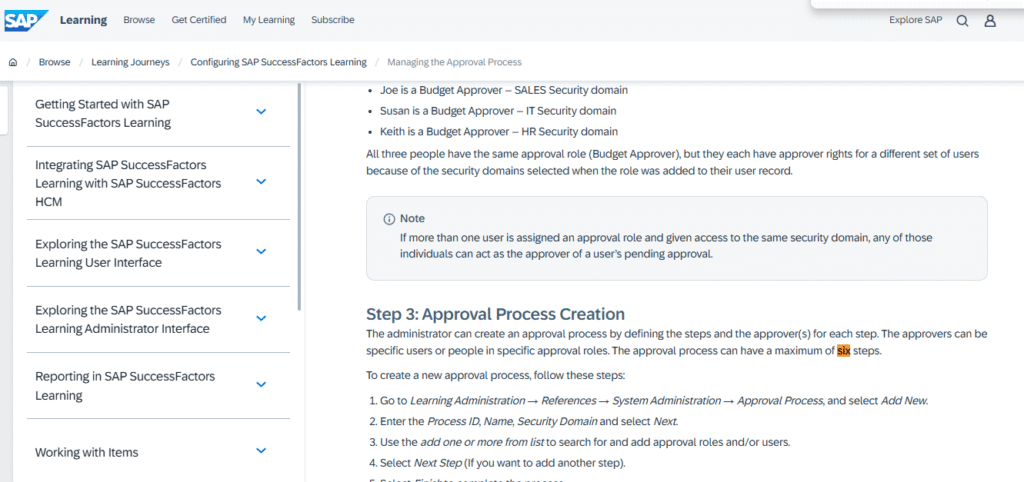The width and height of the screenshot is (1024, 482).
Task: Open Configuring SAP SuccessFactors Learning breadcrumb
Action: 278,62
